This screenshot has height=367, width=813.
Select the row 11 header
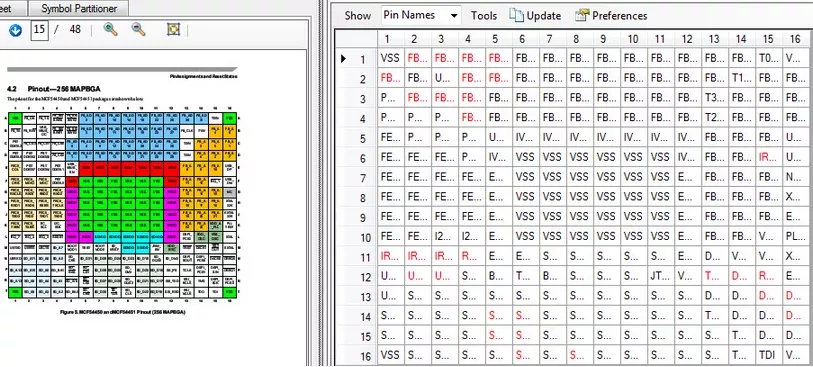point(356,257)
